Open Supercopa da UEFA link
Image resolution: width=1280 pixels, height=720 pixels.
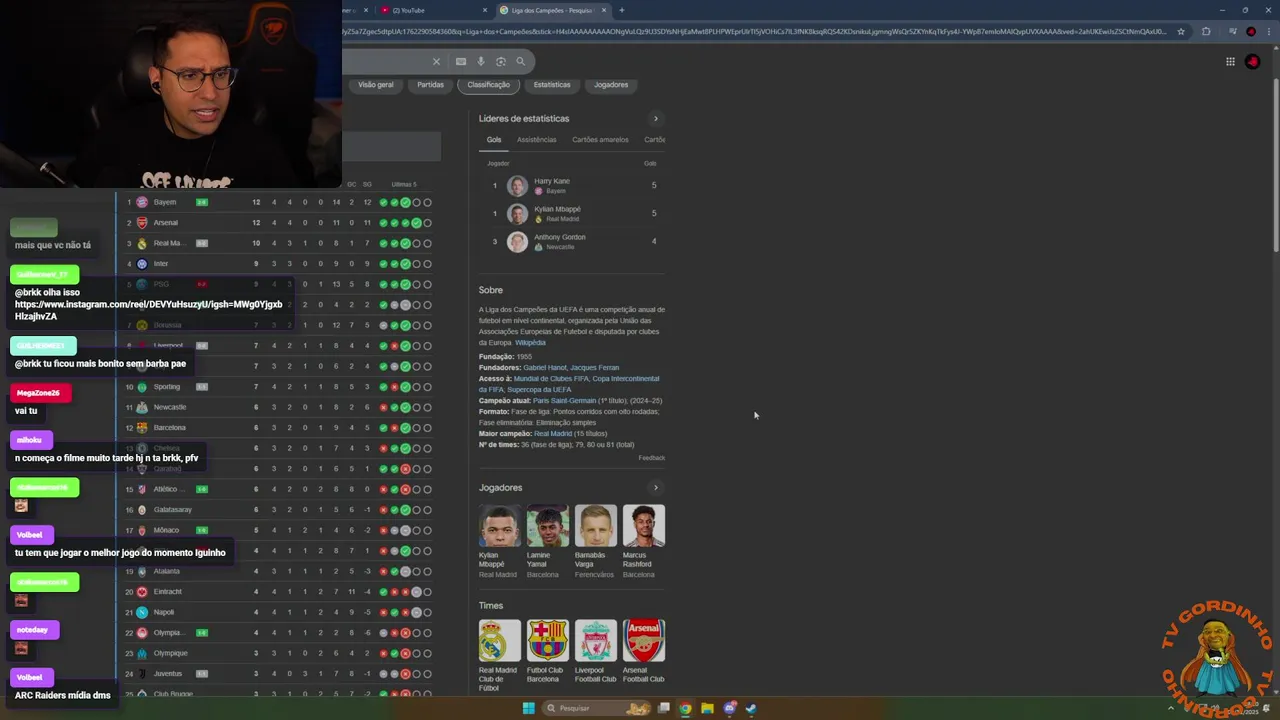coord(539,390)
